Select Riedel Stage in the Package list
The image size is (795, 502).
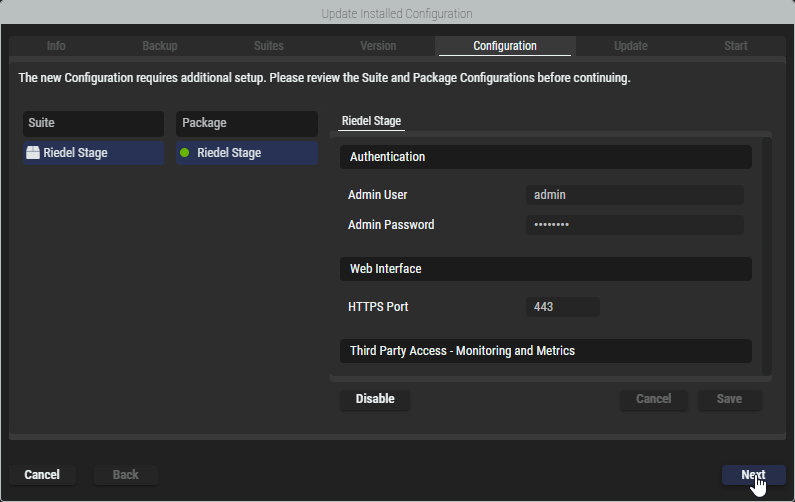(247, 153)
